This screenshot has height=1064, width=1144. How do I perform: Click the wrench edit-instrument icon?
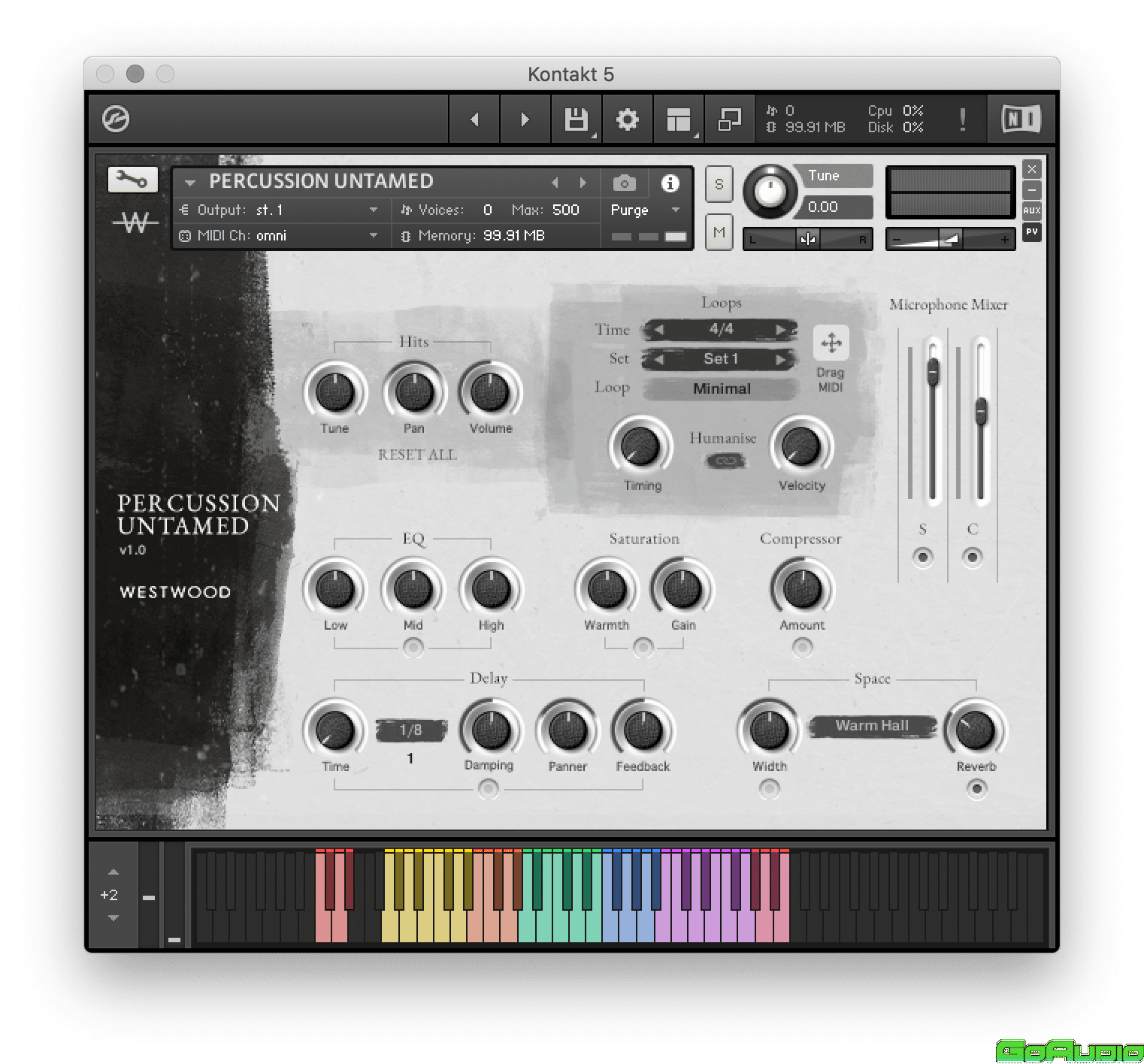pos(132,180)
